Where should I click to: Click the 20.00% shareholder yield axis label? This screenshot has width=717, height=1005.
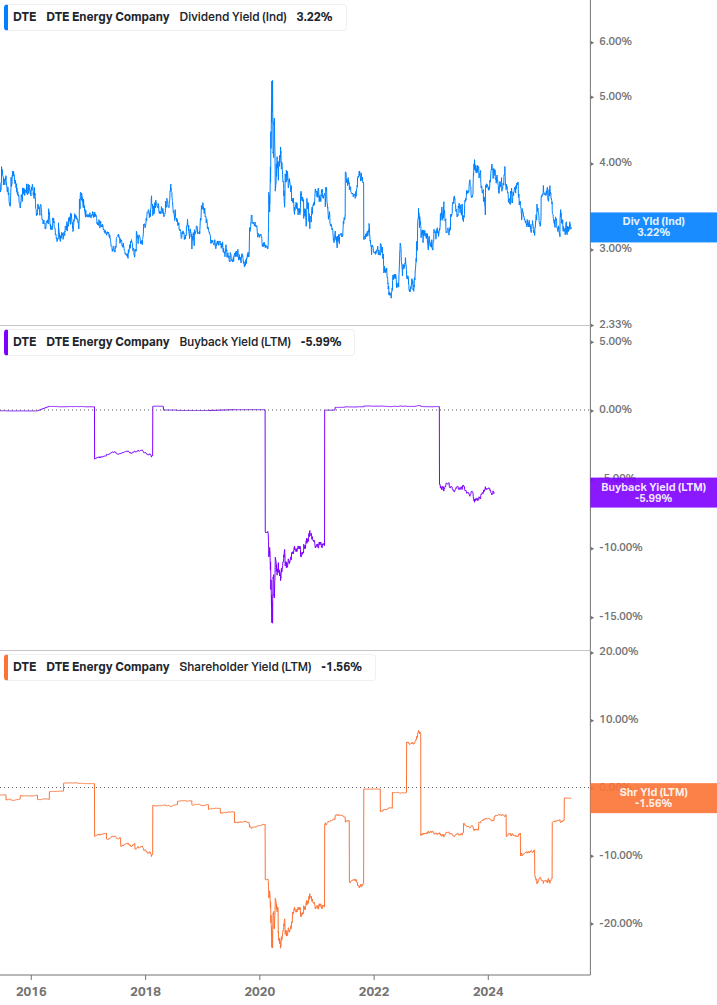coord(618,651)
